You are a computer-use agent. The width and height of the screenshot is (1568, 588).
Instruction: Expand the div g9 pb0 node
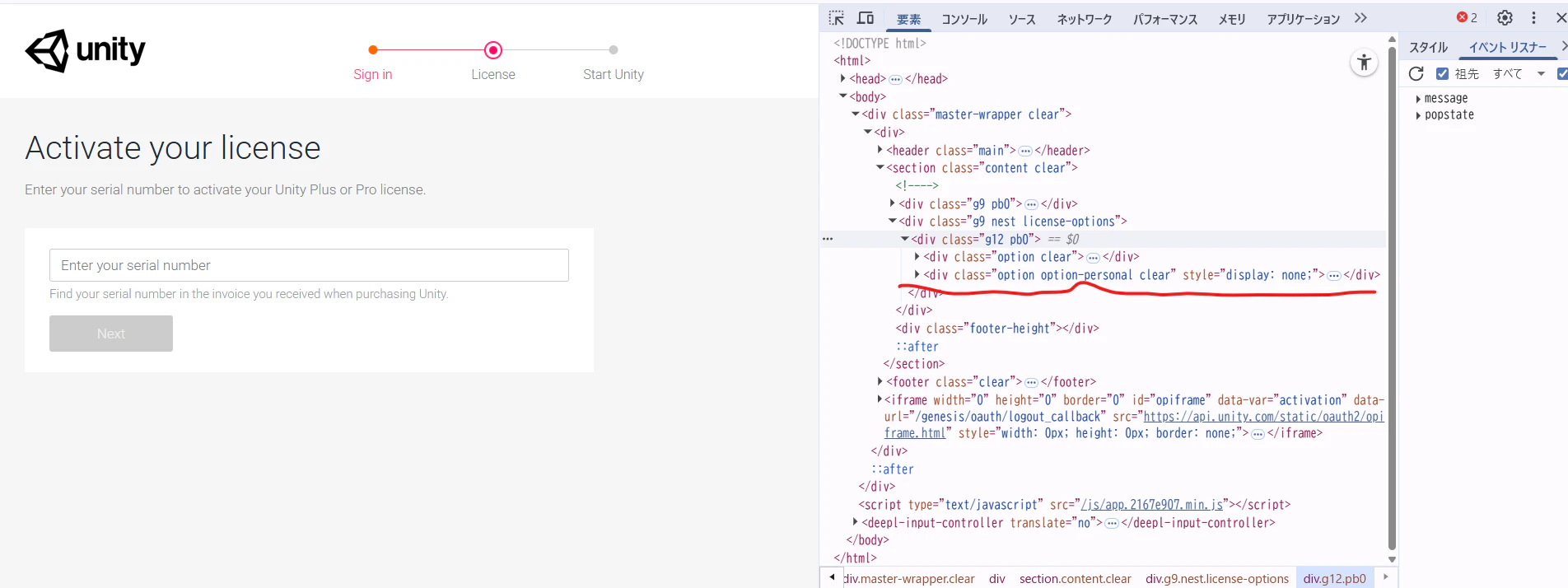pyautogui.click(x=892, y=203)
